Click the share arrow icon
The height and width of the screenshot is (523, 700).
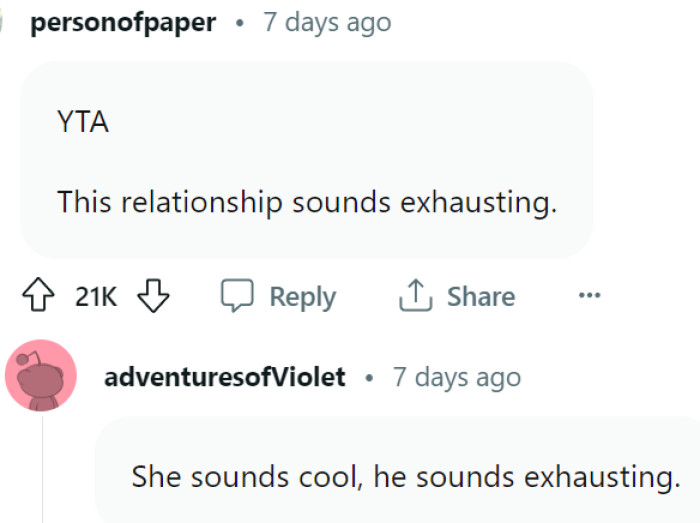tap(413, 296)
